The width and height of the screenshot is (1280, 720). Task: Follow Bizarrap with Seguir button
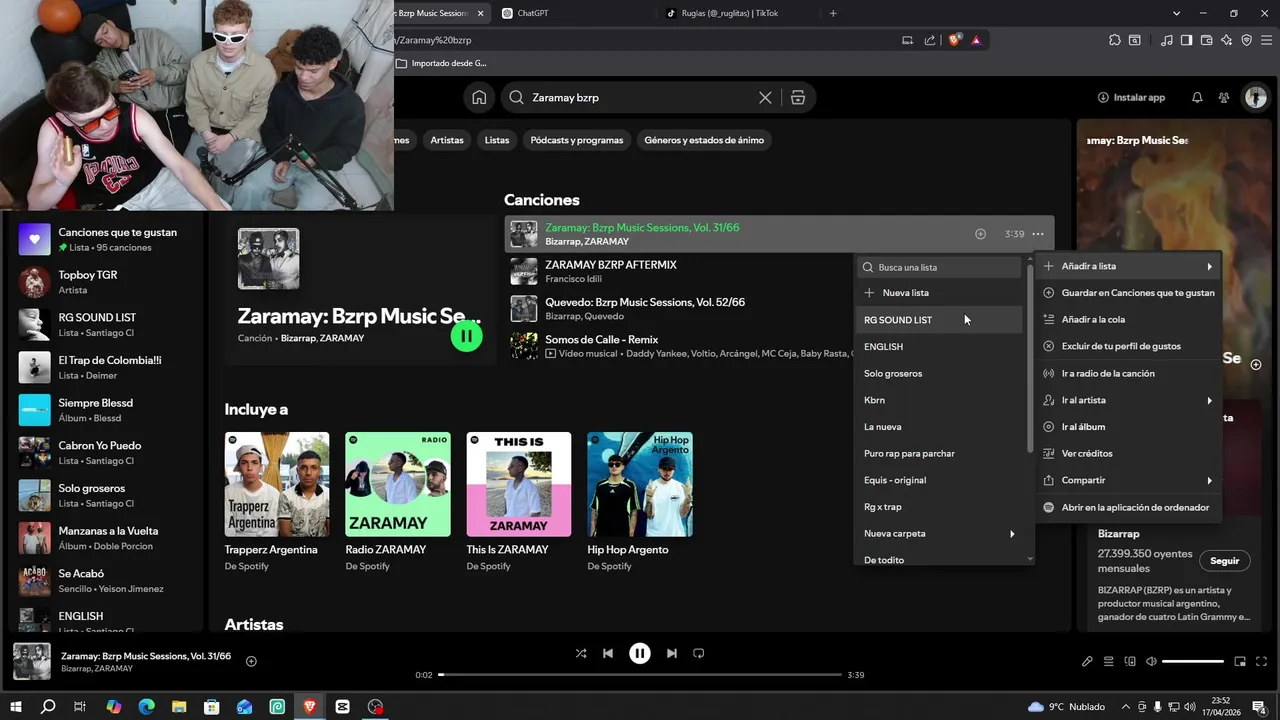[x=1224, y=560]
